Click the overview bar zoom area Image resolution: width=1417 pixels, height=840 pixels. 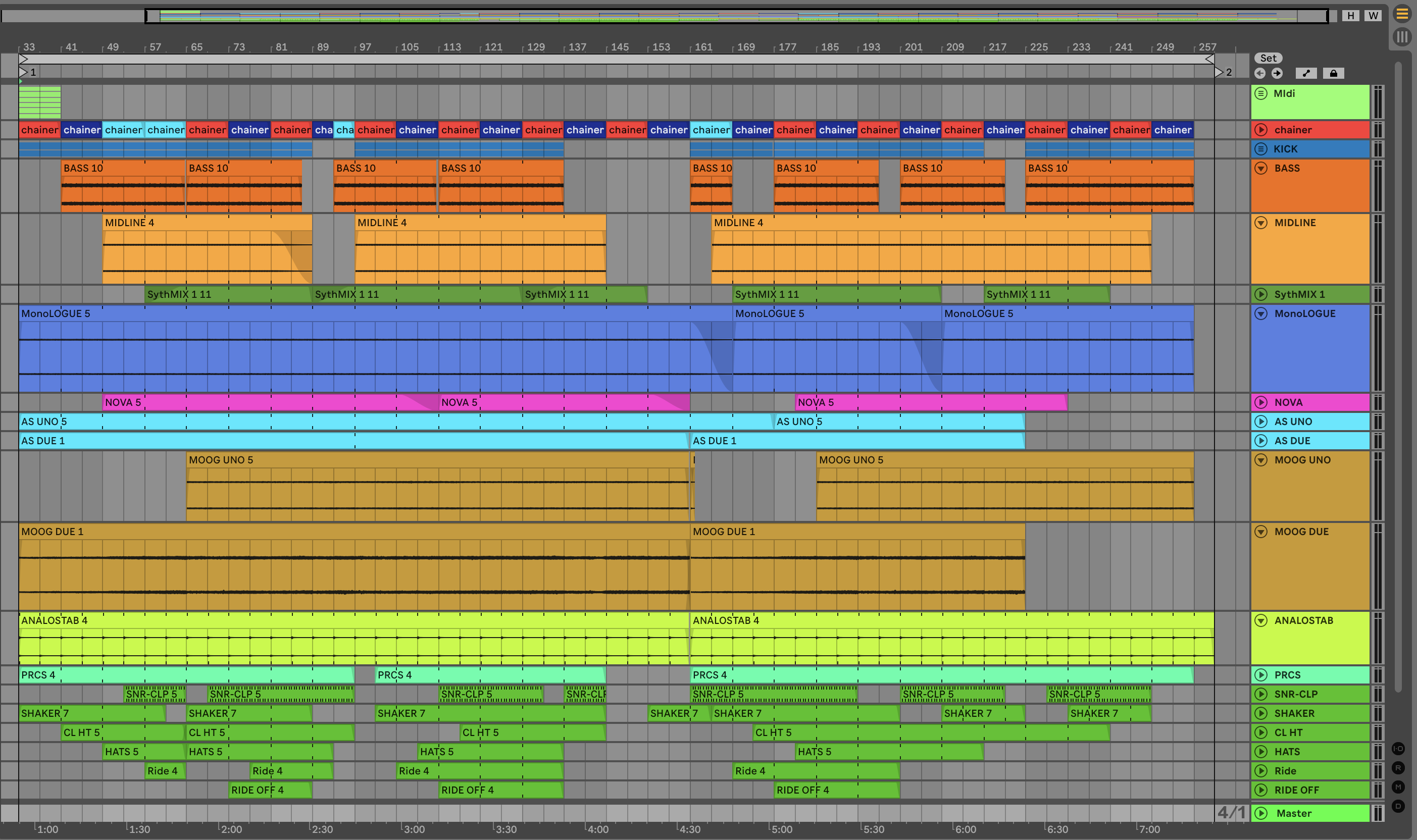click(x=736, y=16)
